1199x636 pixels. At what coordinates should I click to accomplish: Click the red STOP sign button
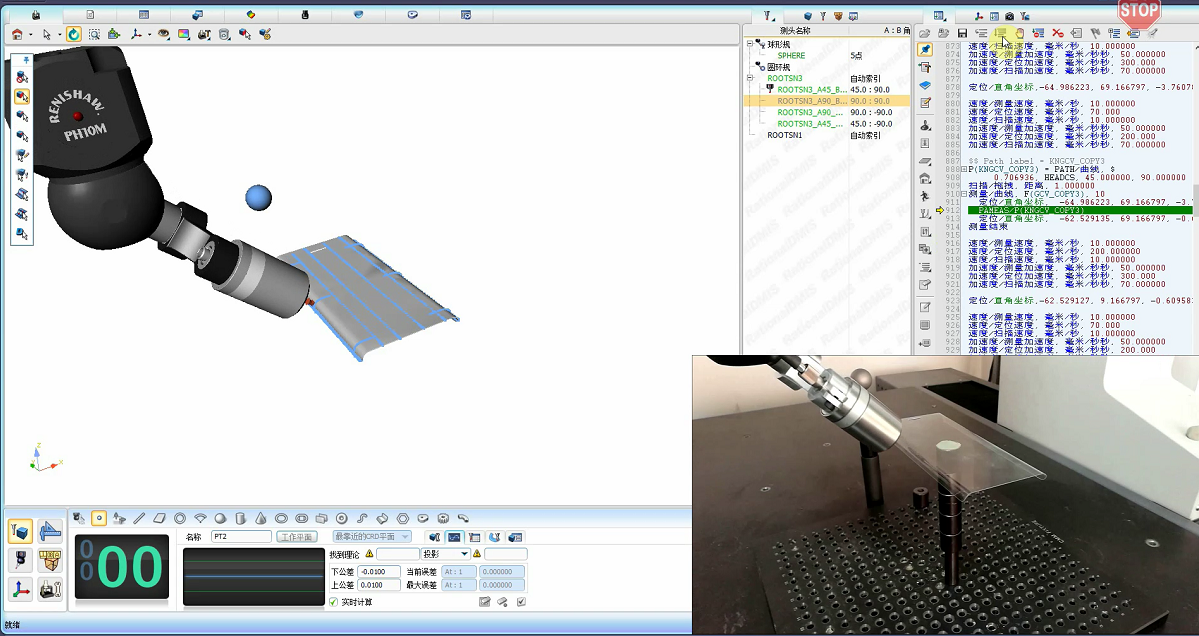click(x=1139, y=14)
